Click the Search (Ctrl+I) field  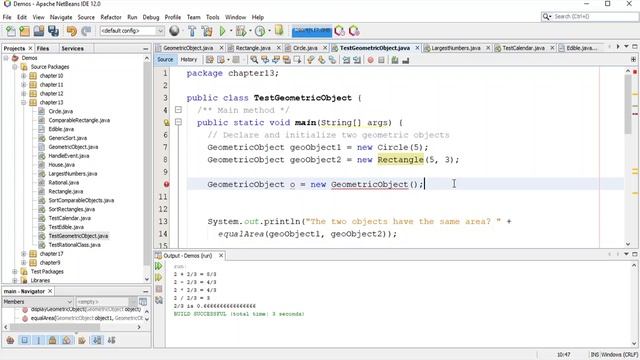pyautogui.click(x=590, y=16)
